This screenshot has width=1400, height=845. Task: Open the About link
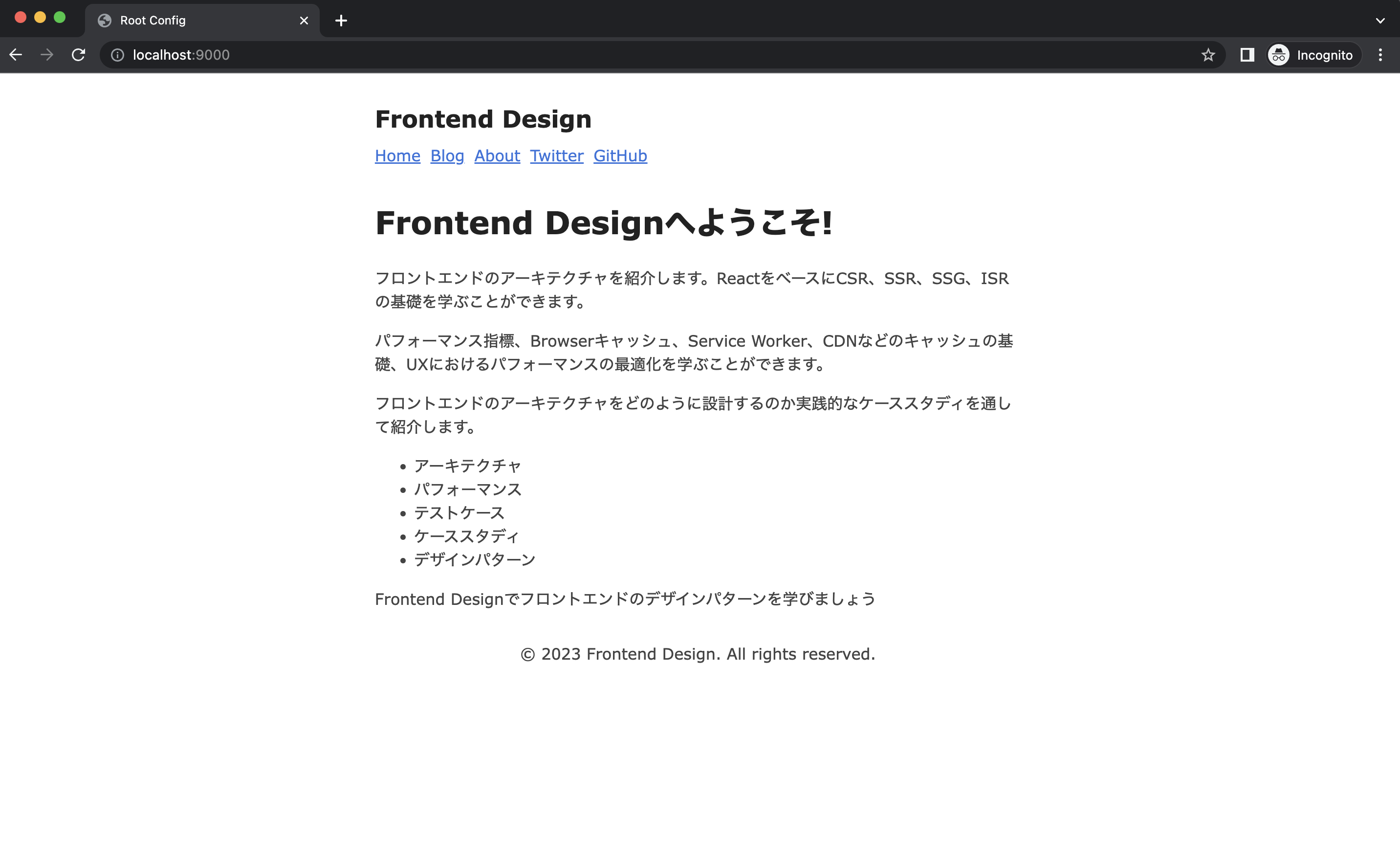pos(497,156)
